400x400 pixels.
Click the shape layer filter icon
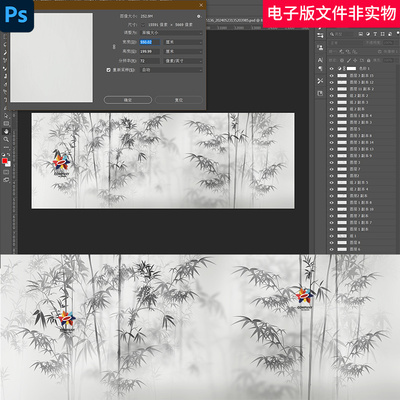tap(382, 34)
